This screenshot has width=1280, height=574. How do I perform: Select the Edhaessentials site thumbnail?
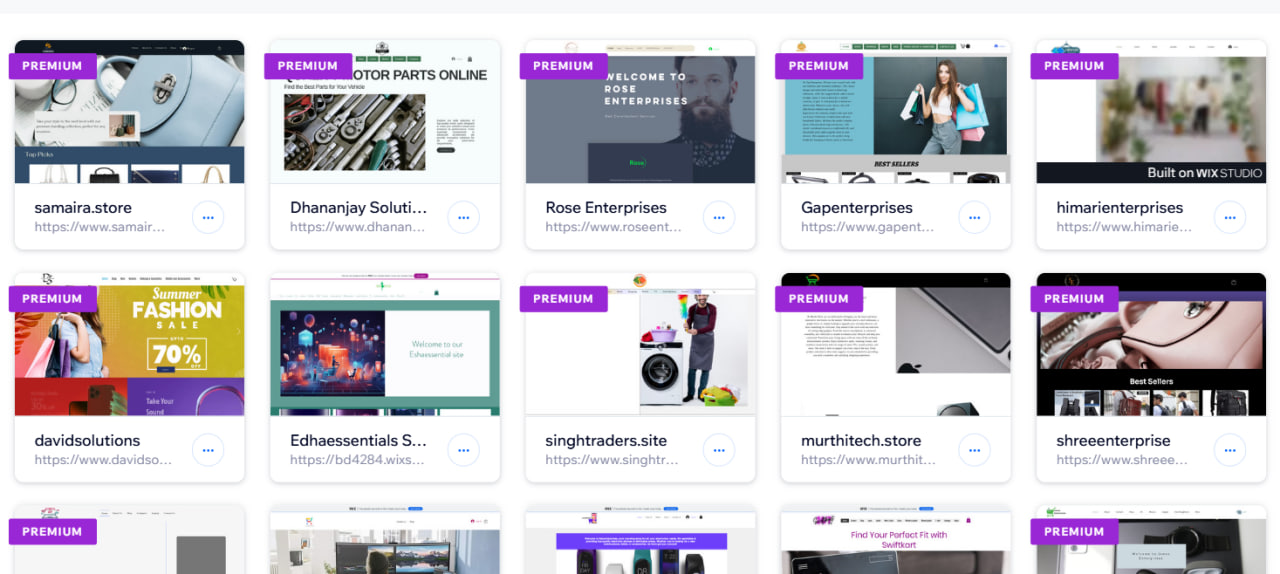tap(385, 345)
